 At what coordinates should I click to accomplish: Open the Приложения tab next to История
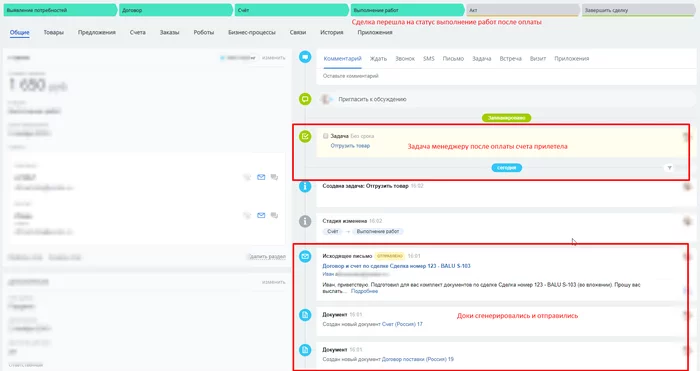tap(375, 32)
